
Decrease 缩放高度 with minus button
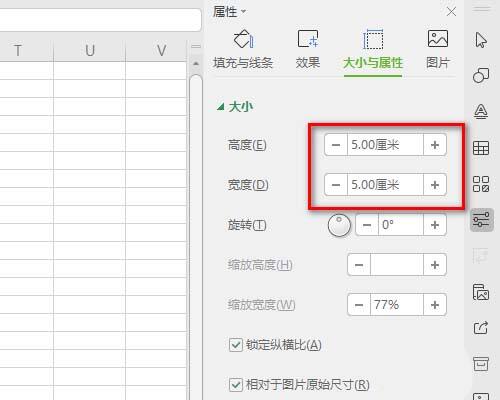(x=359, y=265)
